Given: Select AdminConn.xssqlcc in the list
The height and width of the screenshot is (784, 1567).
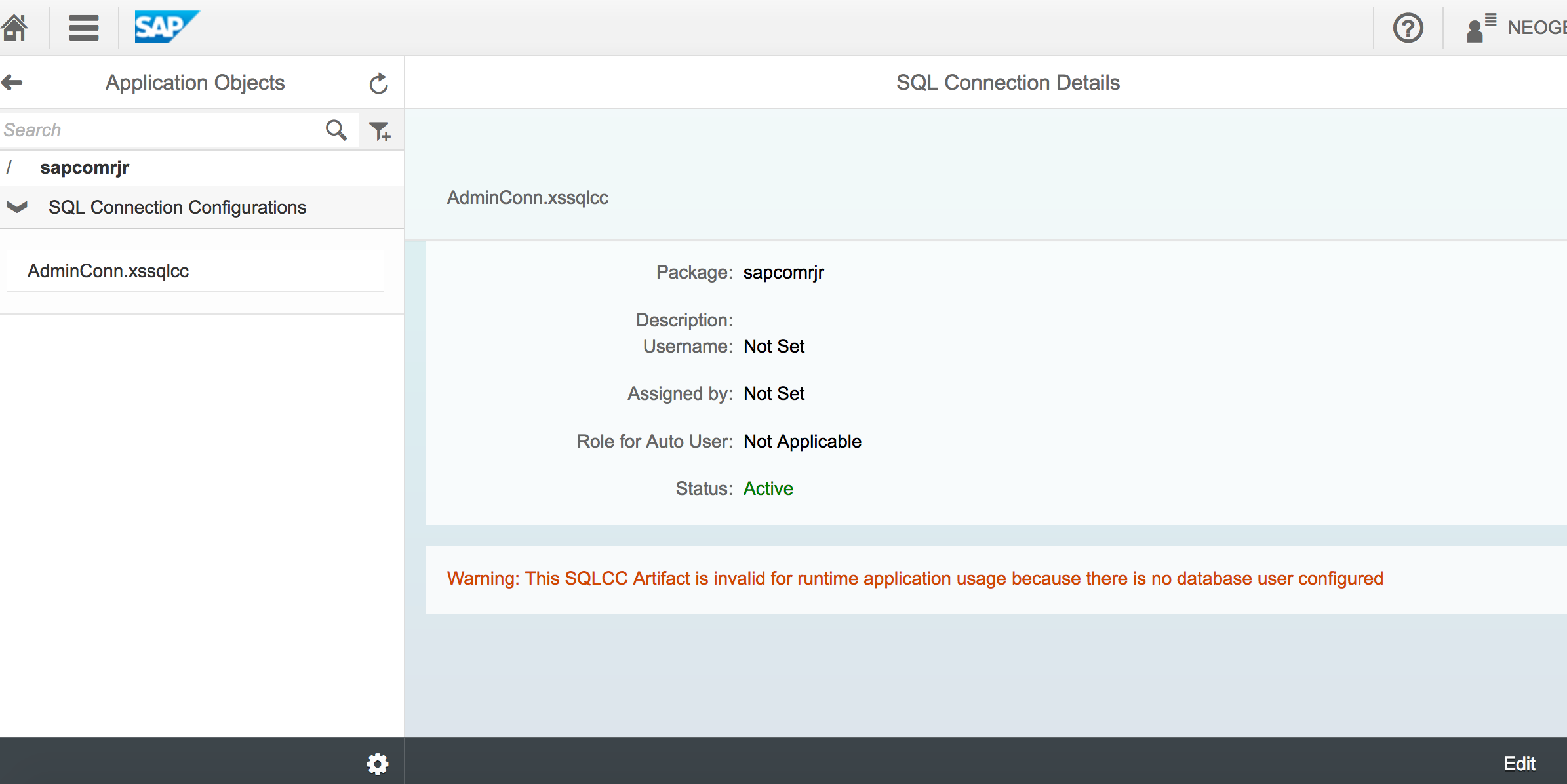Looking at the screenshot, I should pyautogui.click(x=108, y=271).
